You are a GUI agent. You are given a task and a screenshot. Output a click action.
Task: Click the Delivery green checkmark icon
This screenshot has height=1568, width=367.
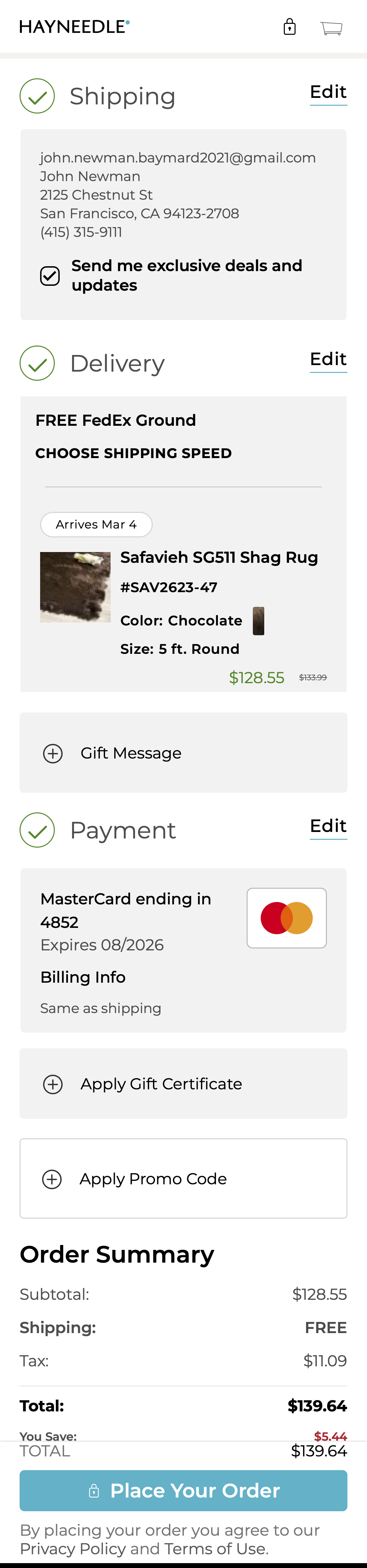click(37, 363)
